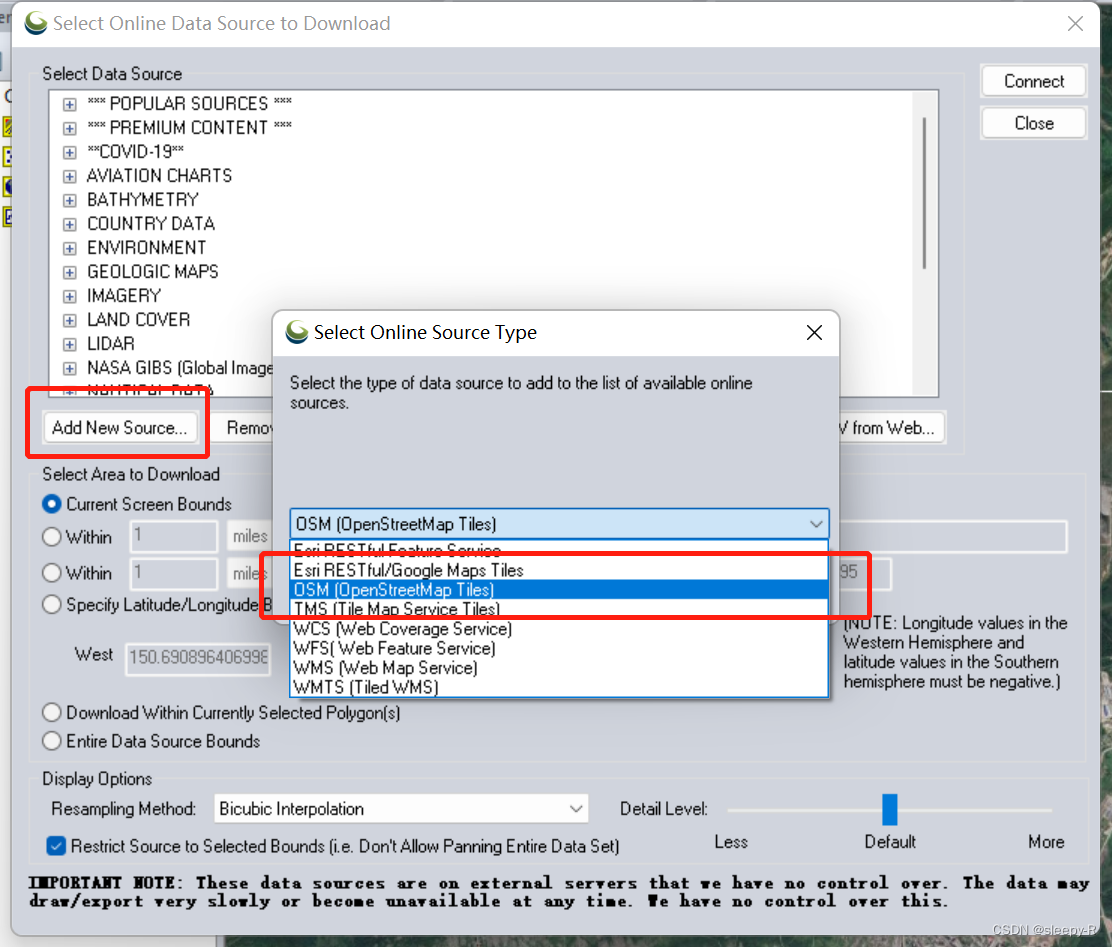1112x947 pixels.
Task: Choose Esri RESTful/Google Maps Tiles option
Action: 559,570
